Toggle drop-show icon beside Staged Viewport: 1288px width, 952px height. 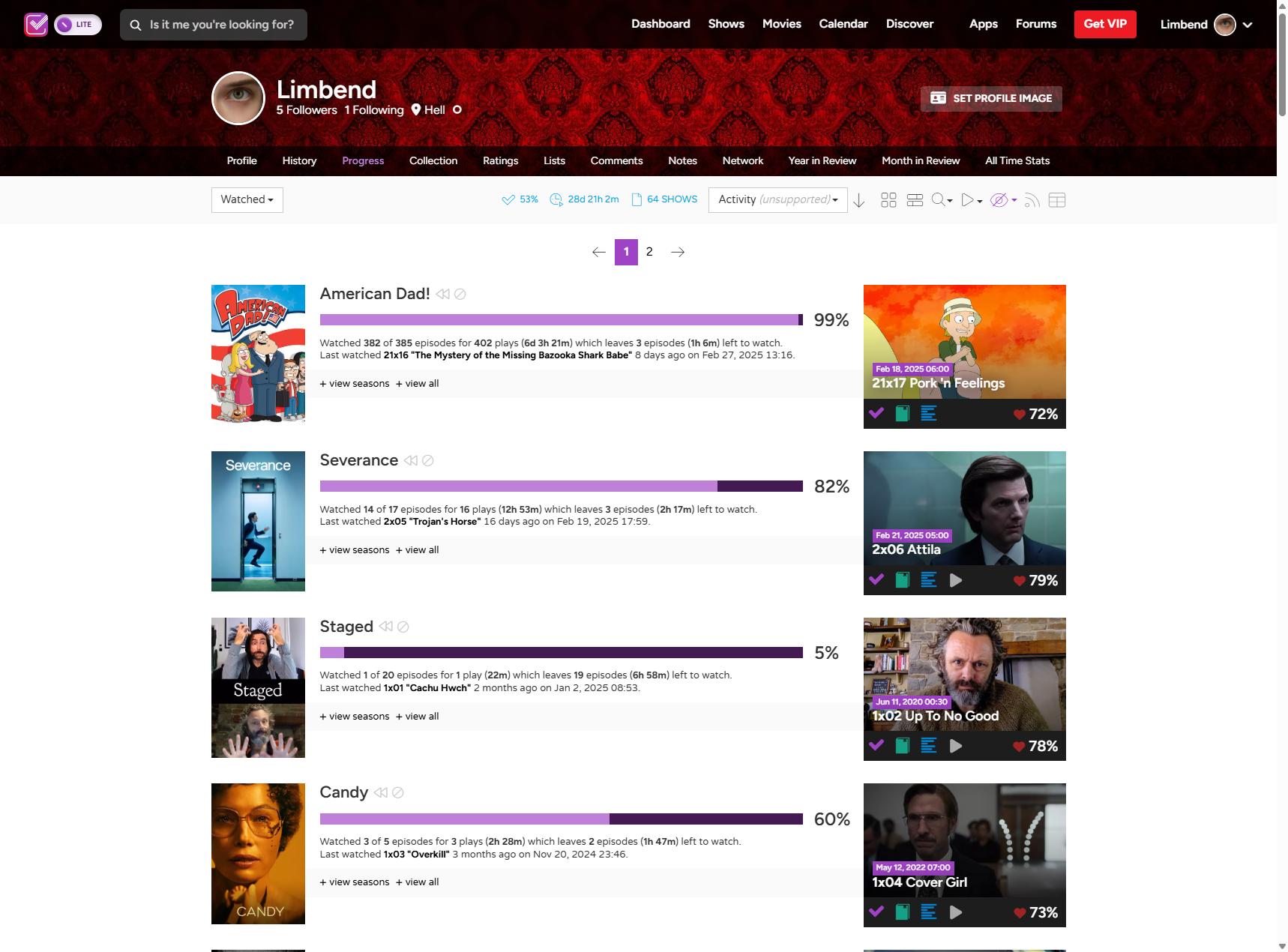pyautogui.click(x=403, y=627)
